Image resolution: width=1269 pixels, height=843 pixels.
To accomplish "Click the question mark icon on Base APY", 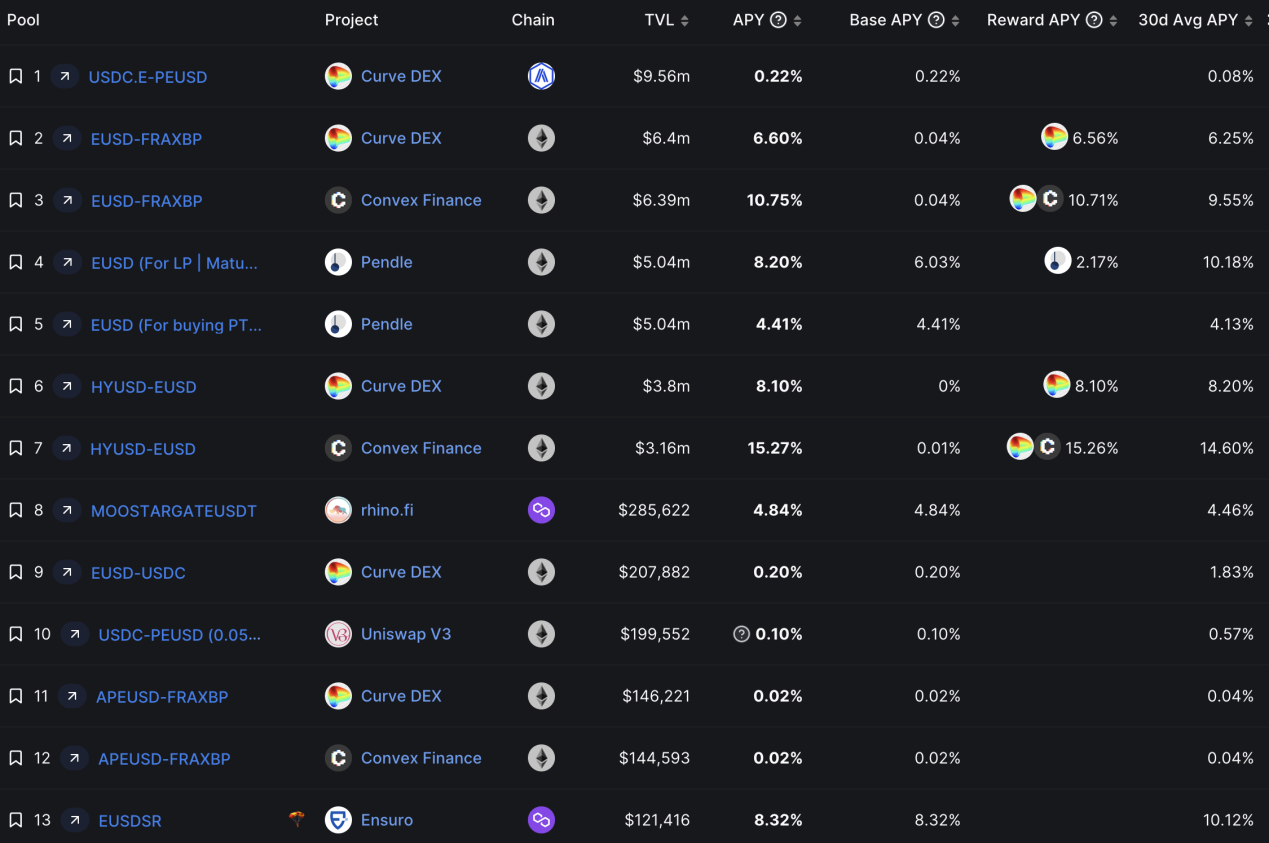I will tap(936, 19).
